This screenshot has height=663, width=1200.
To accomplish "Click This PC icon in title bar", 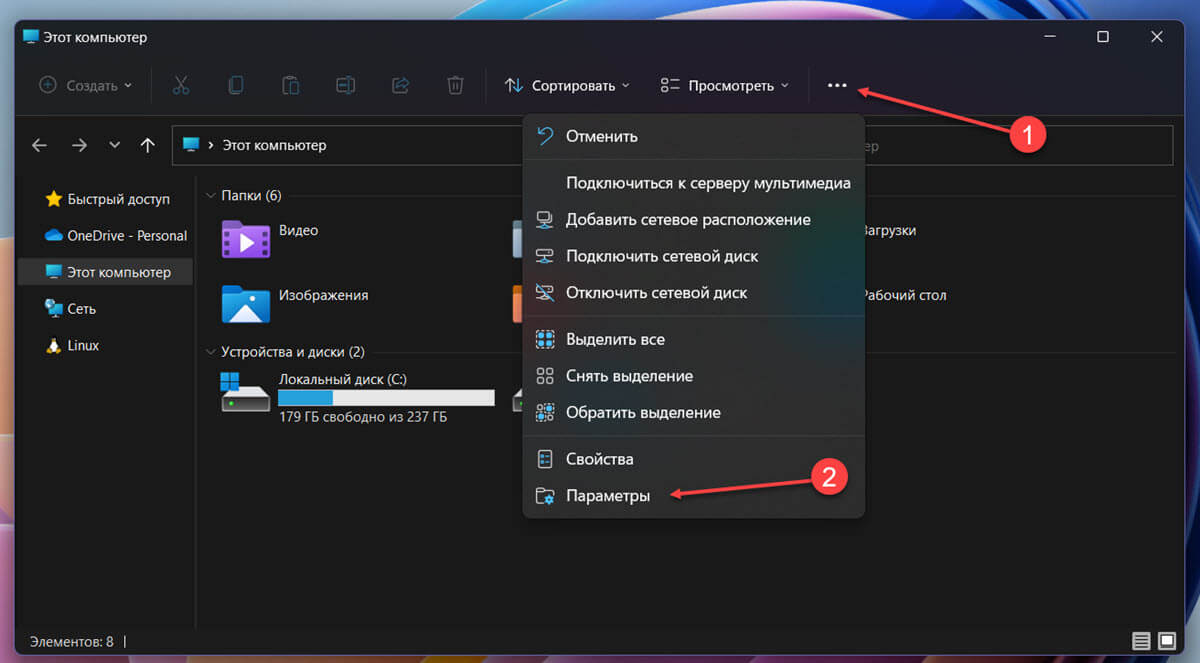I will (x=31, y=37).
